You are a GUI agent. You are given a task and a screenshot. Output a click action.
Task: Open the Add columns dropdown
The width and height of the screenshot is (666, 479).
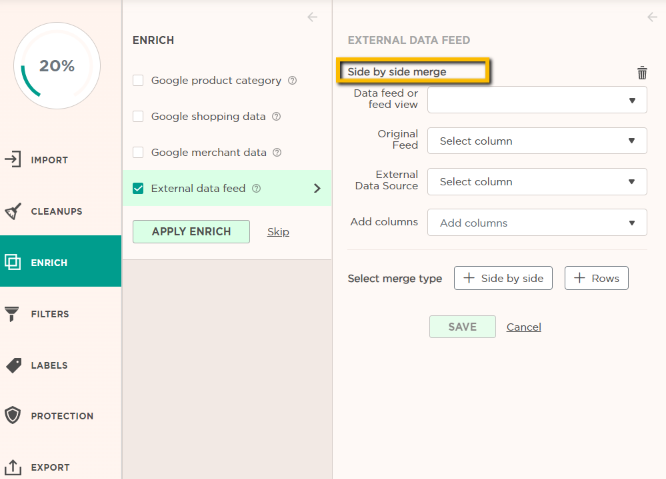point(537,223)
